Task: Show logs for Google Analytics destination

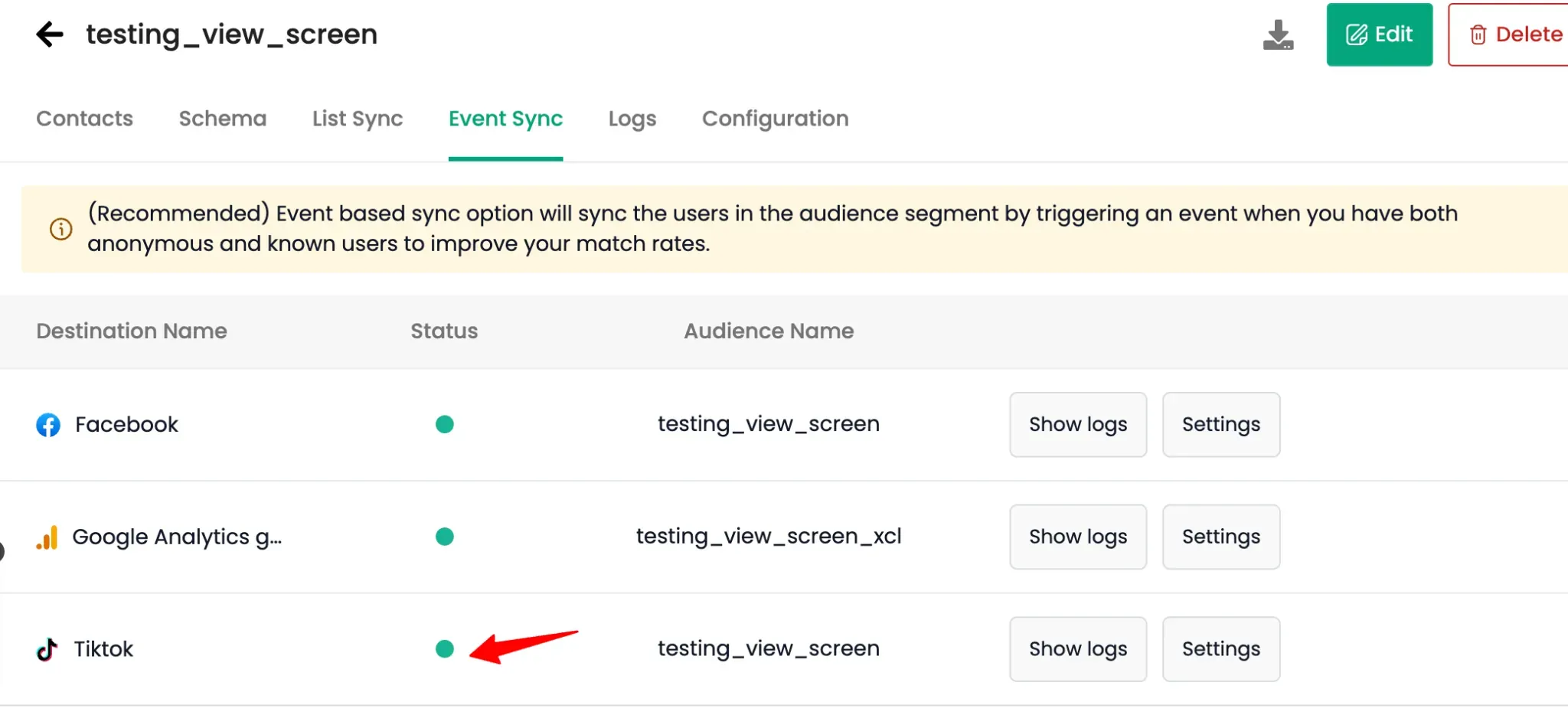Action: tap(1078, 537)
